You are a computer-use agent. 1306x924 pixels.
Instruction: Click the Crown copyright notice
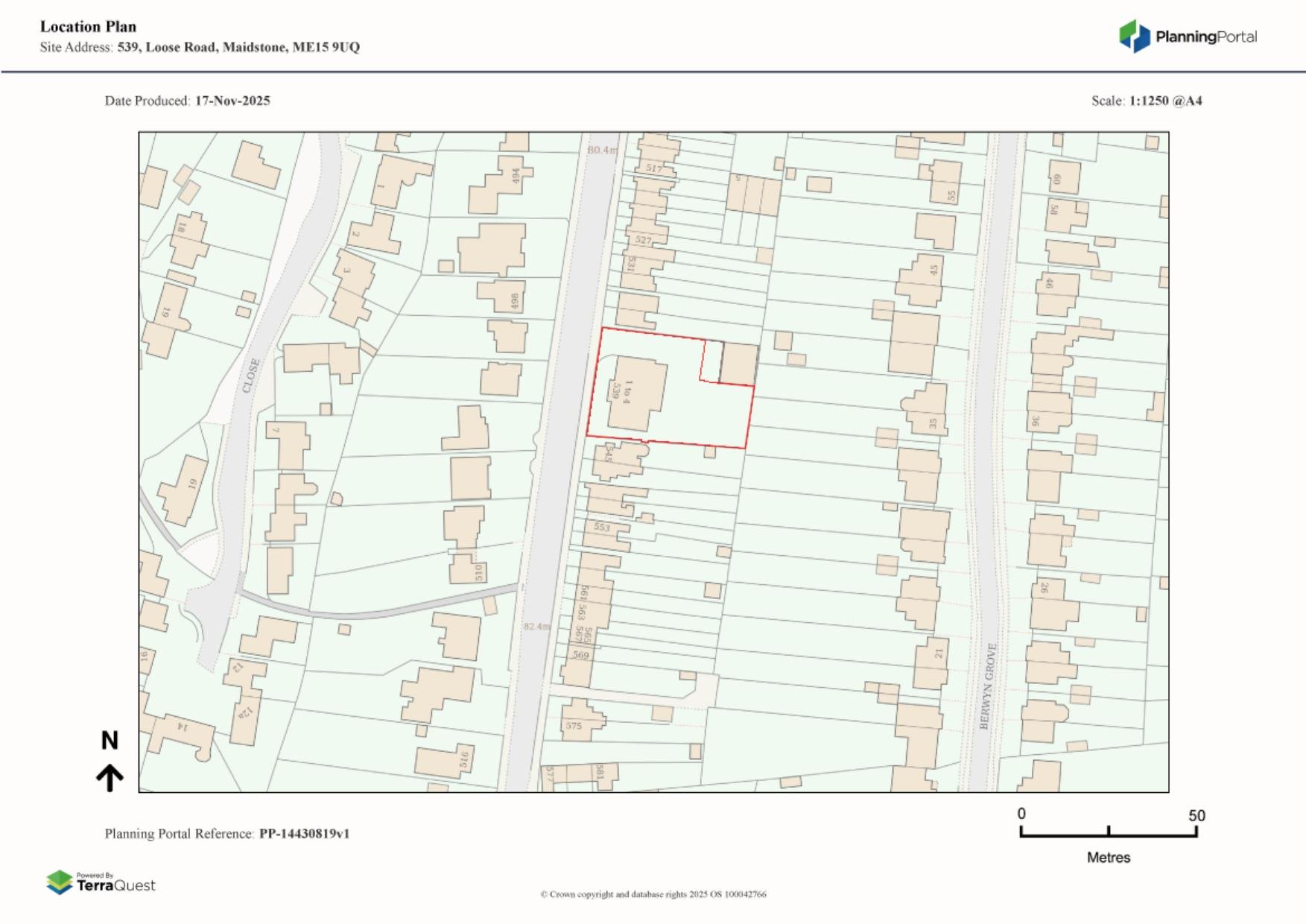[653, 894]
